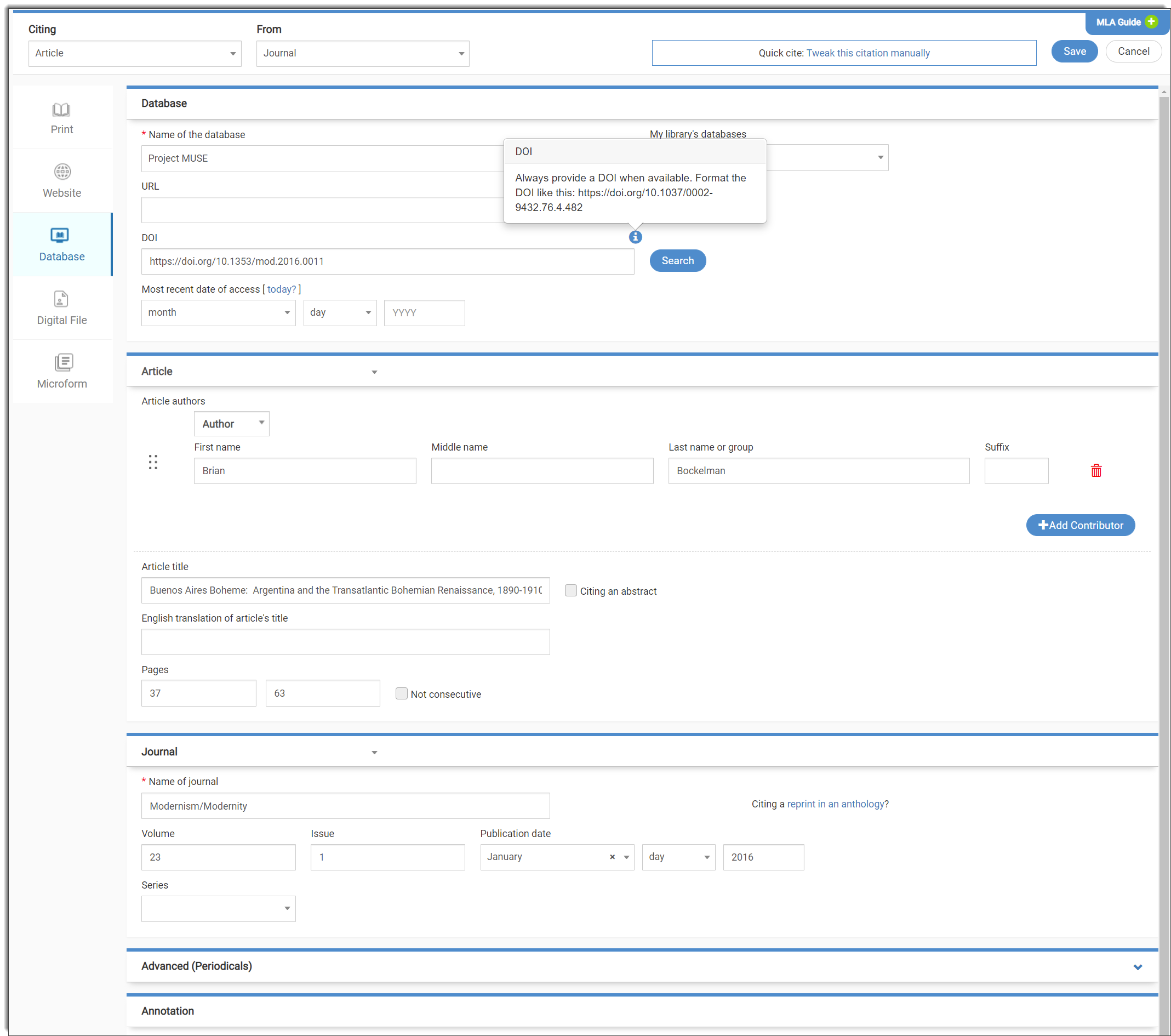Click the Save button

tap(1074, 52)
